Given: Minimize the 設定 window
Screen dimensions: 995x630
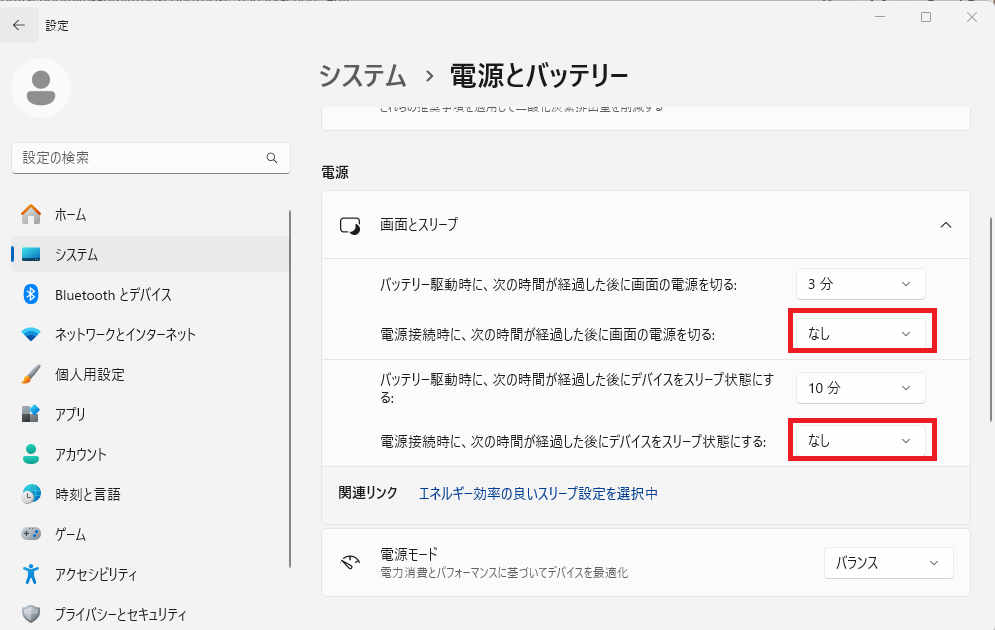Looking at the screenshot, I should (880, 17).
